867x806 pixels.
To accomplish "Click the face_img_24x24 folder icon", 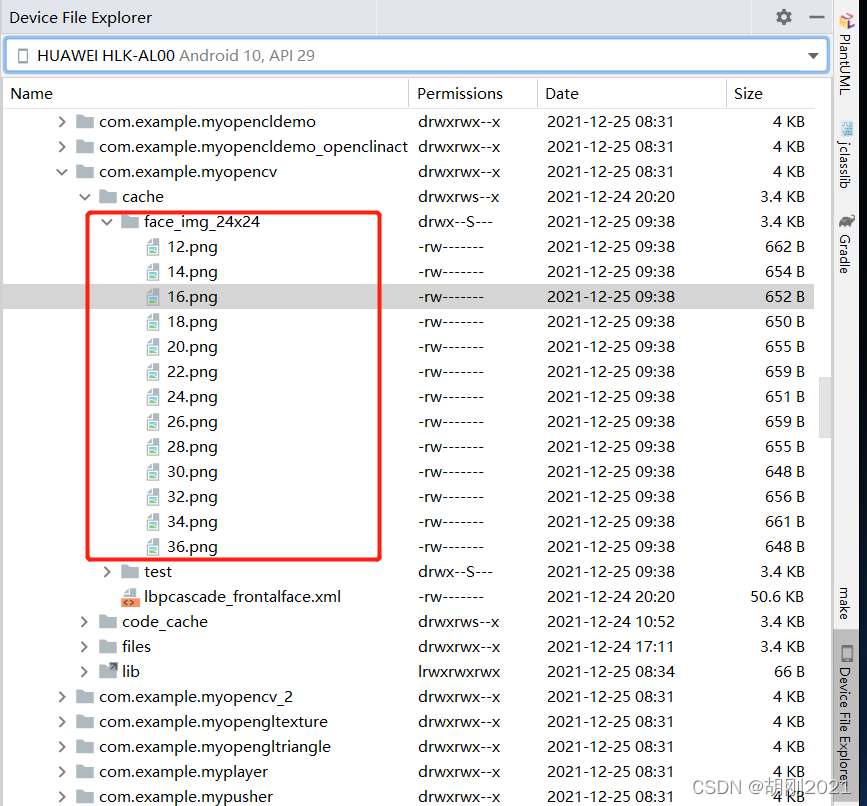I will coord(130,222).
